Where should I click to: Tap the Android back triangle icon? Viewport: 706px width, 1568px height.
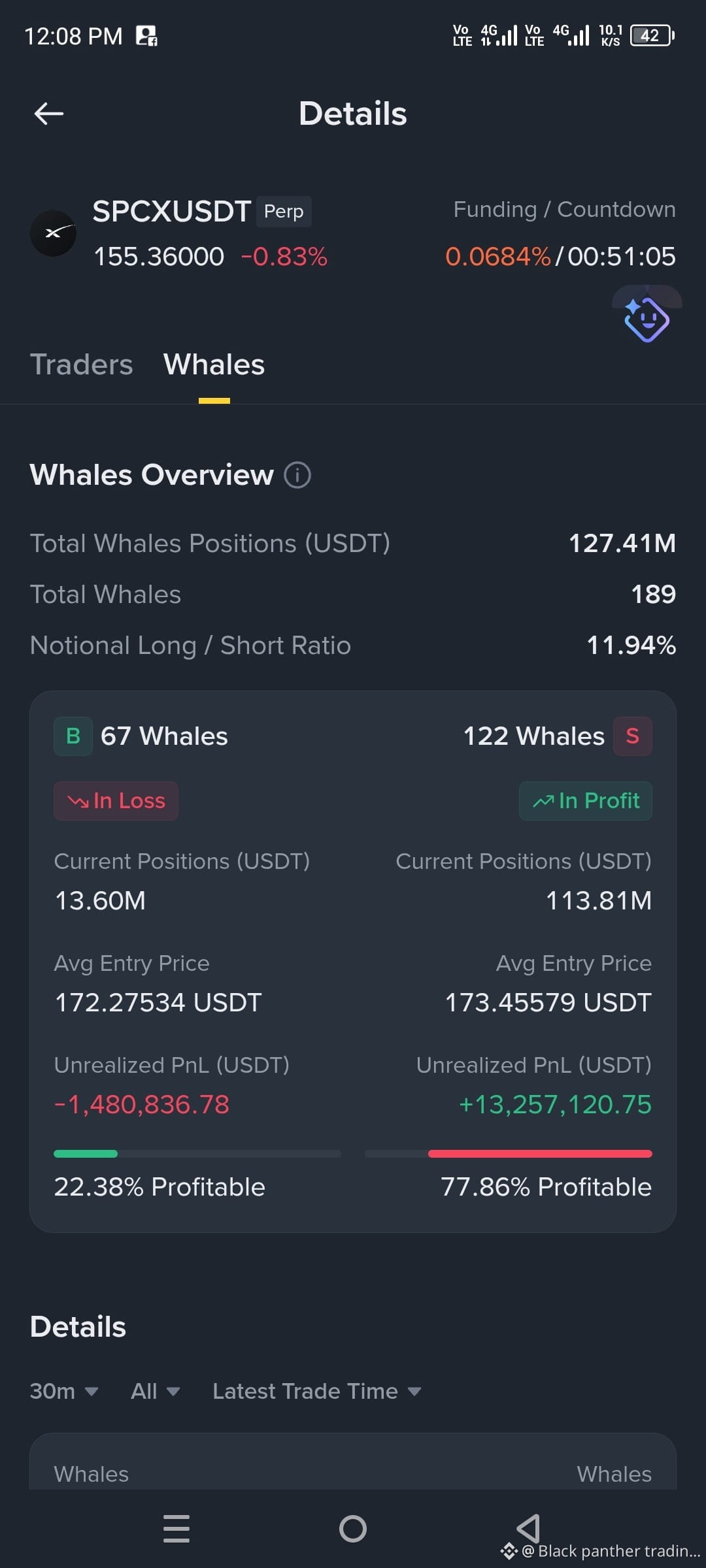(528, 1529)
